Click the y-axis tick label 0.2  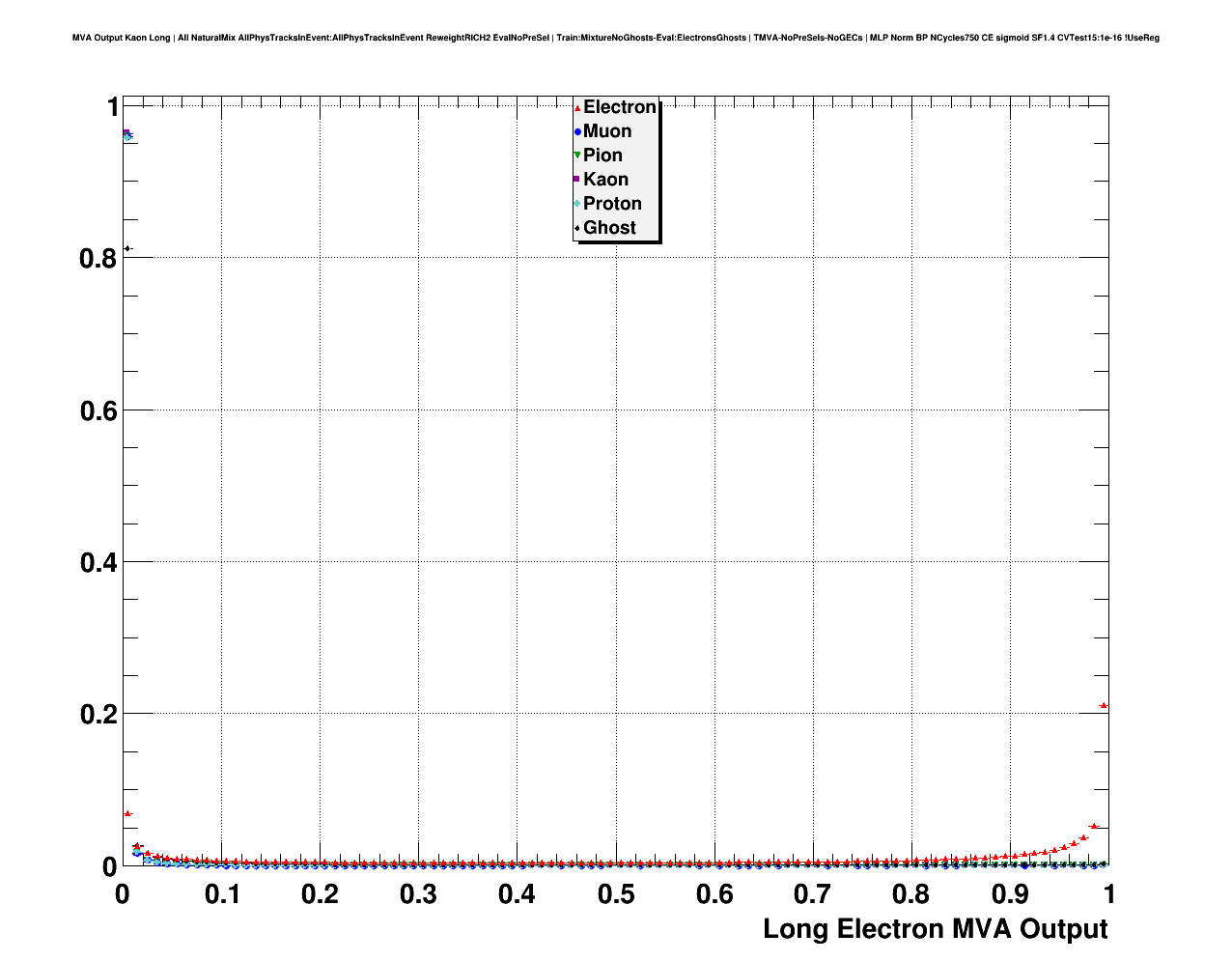tap(98, 715)
